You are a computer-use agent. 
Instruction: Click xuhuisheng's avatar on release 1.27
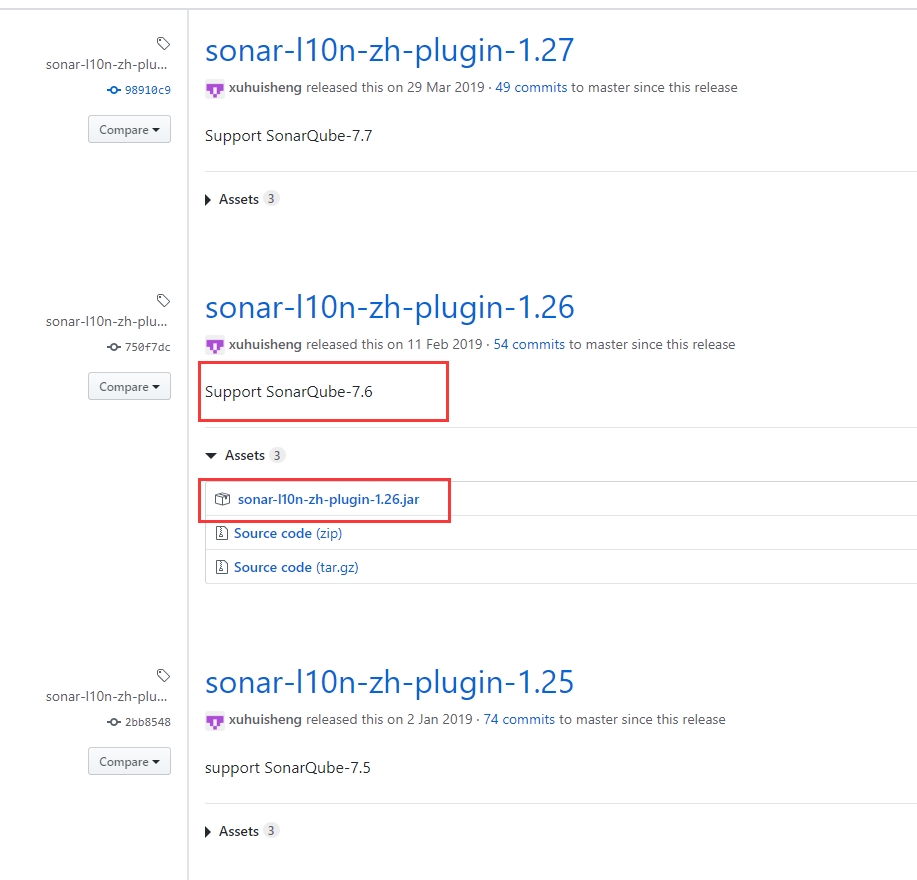point(214,89)
